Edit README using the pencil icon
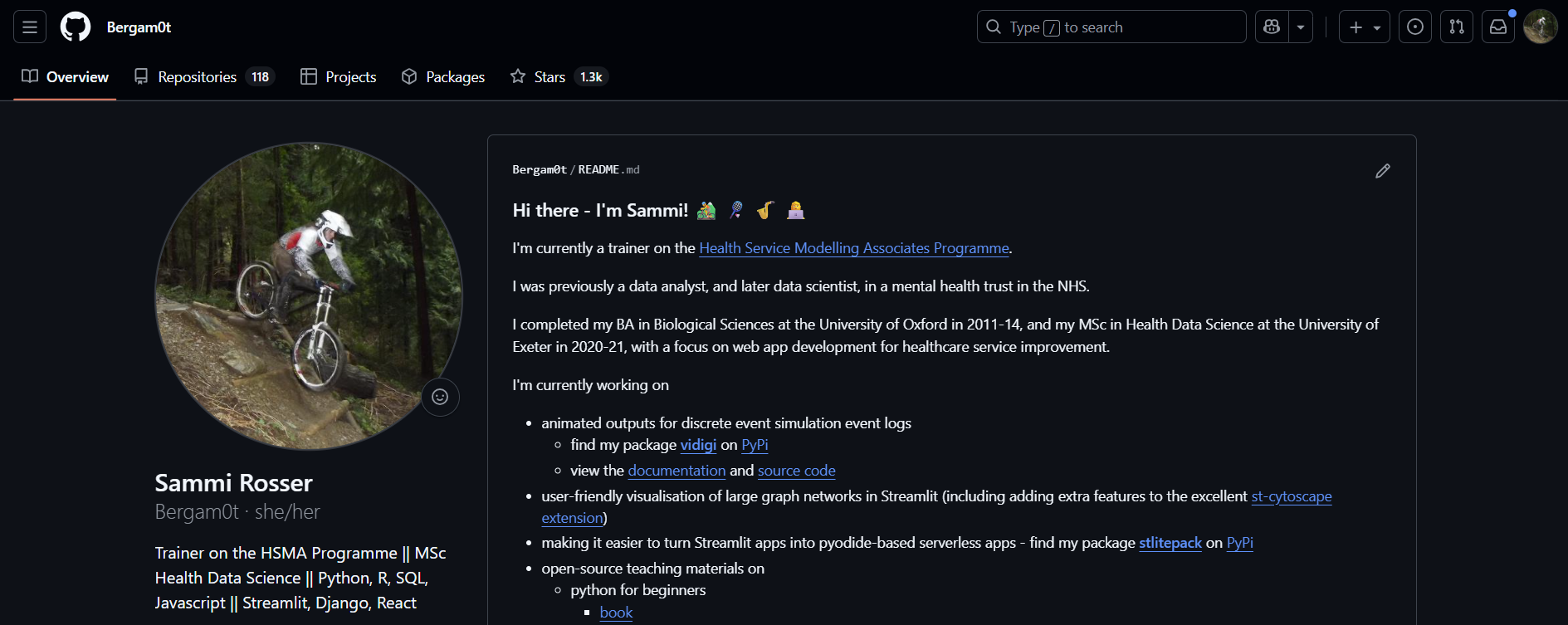Image resolution: width=1568 pixels, height=625 pixels. coord(1382,171)
